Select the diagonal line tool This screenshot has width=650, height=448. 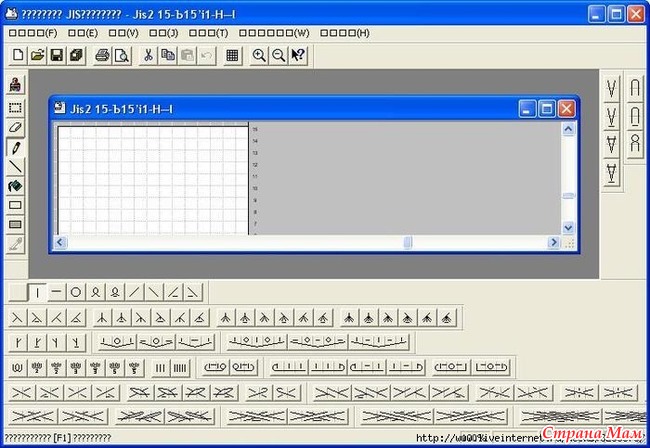point(15,167)
